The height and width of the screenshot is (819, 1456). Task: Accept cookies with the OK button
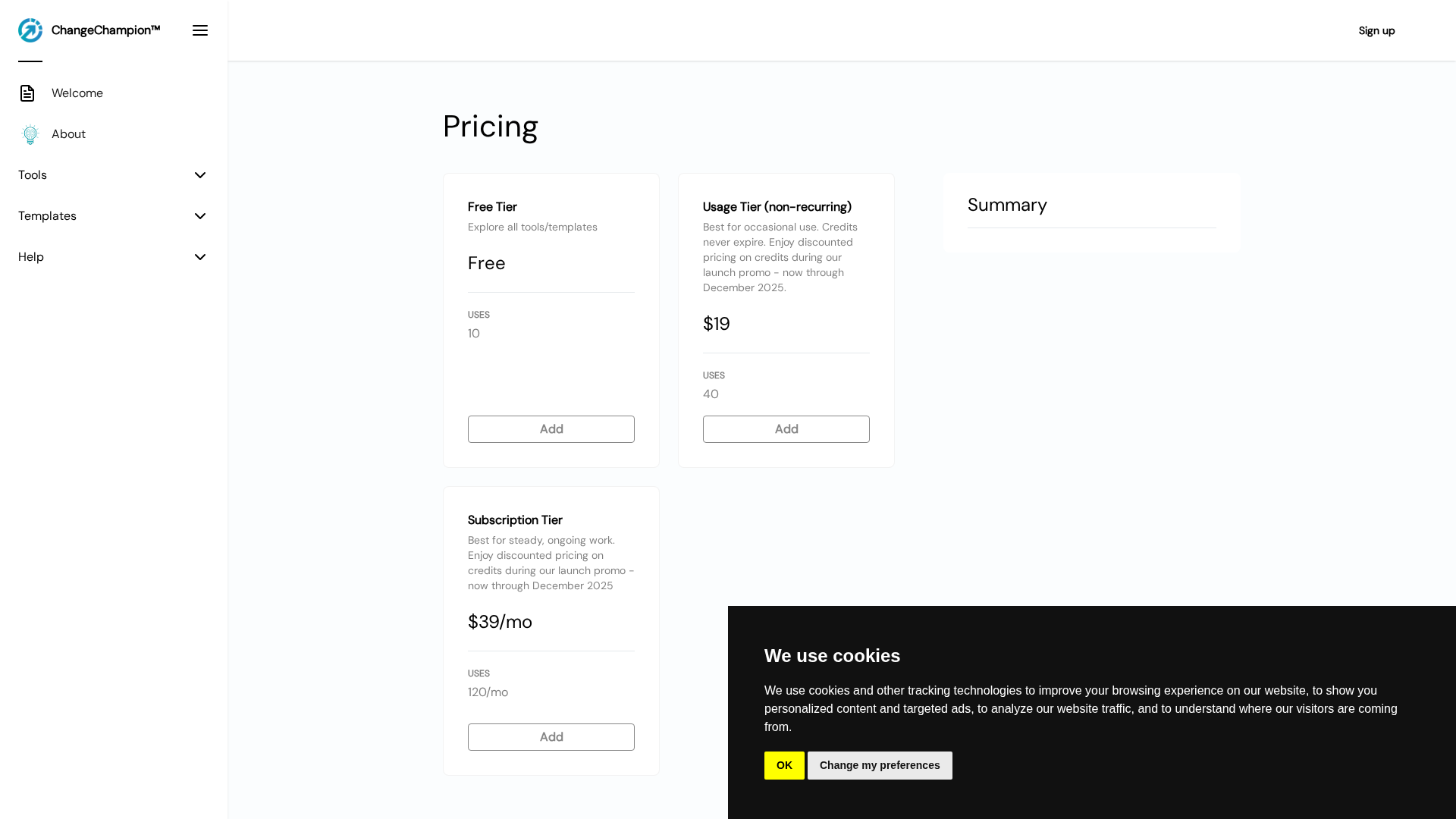(784, 765)
